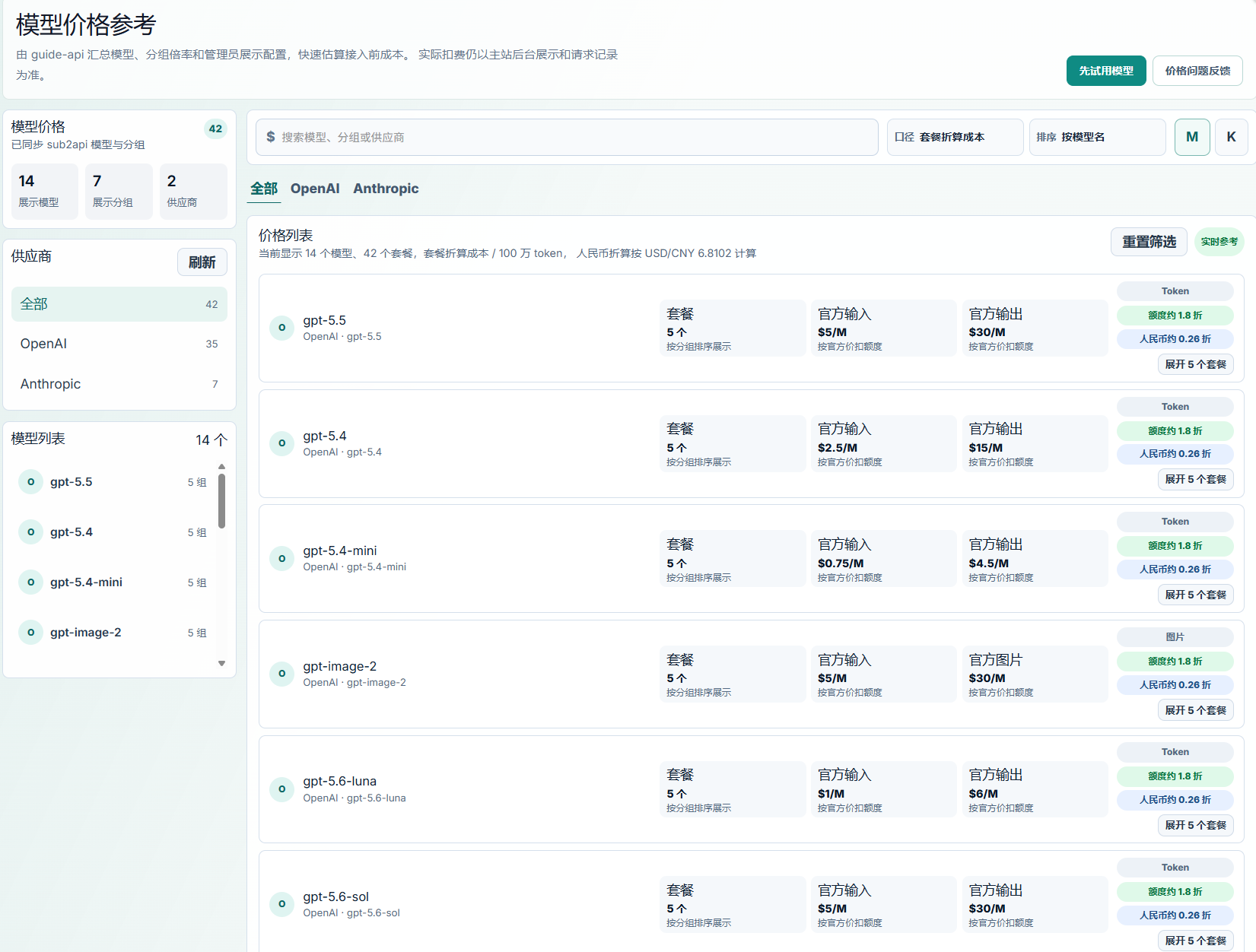Filter supplier list by 全部
This screenshot has width=1256, height=952.
(119, 304)
